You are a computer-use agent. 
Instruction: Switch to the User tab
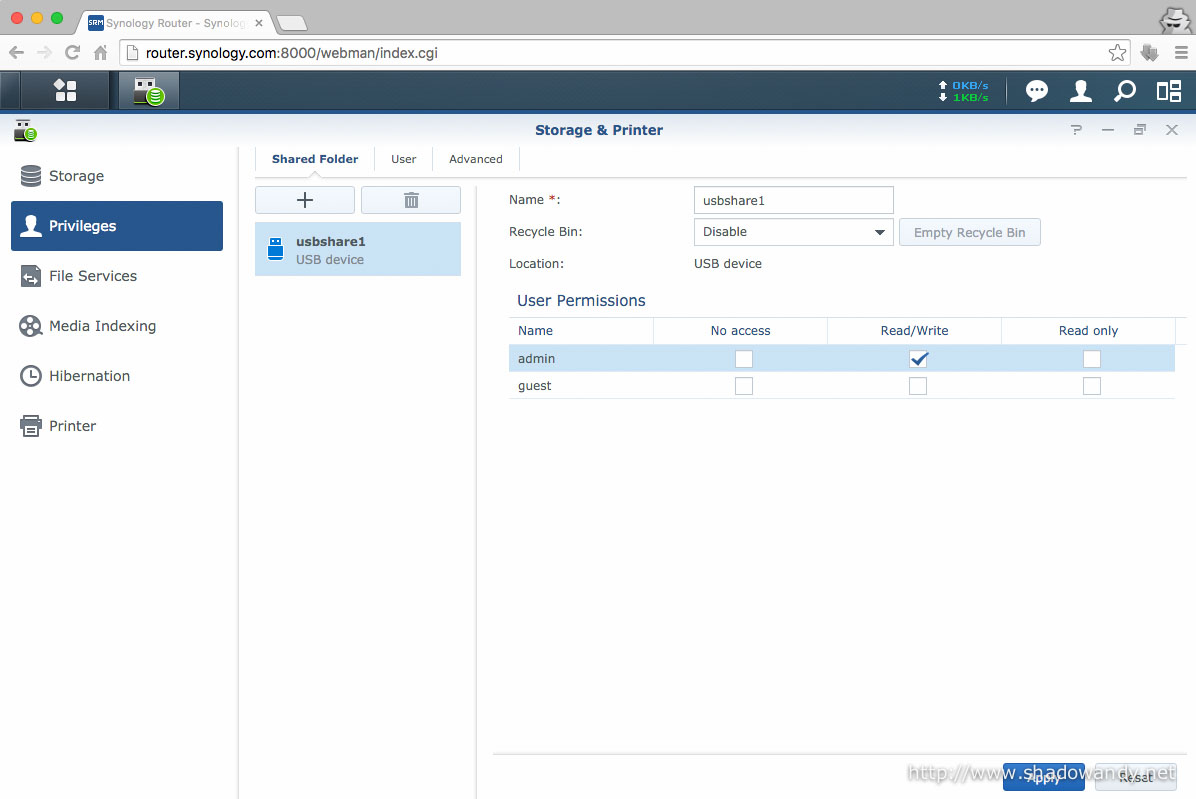(x=404, y=159)
